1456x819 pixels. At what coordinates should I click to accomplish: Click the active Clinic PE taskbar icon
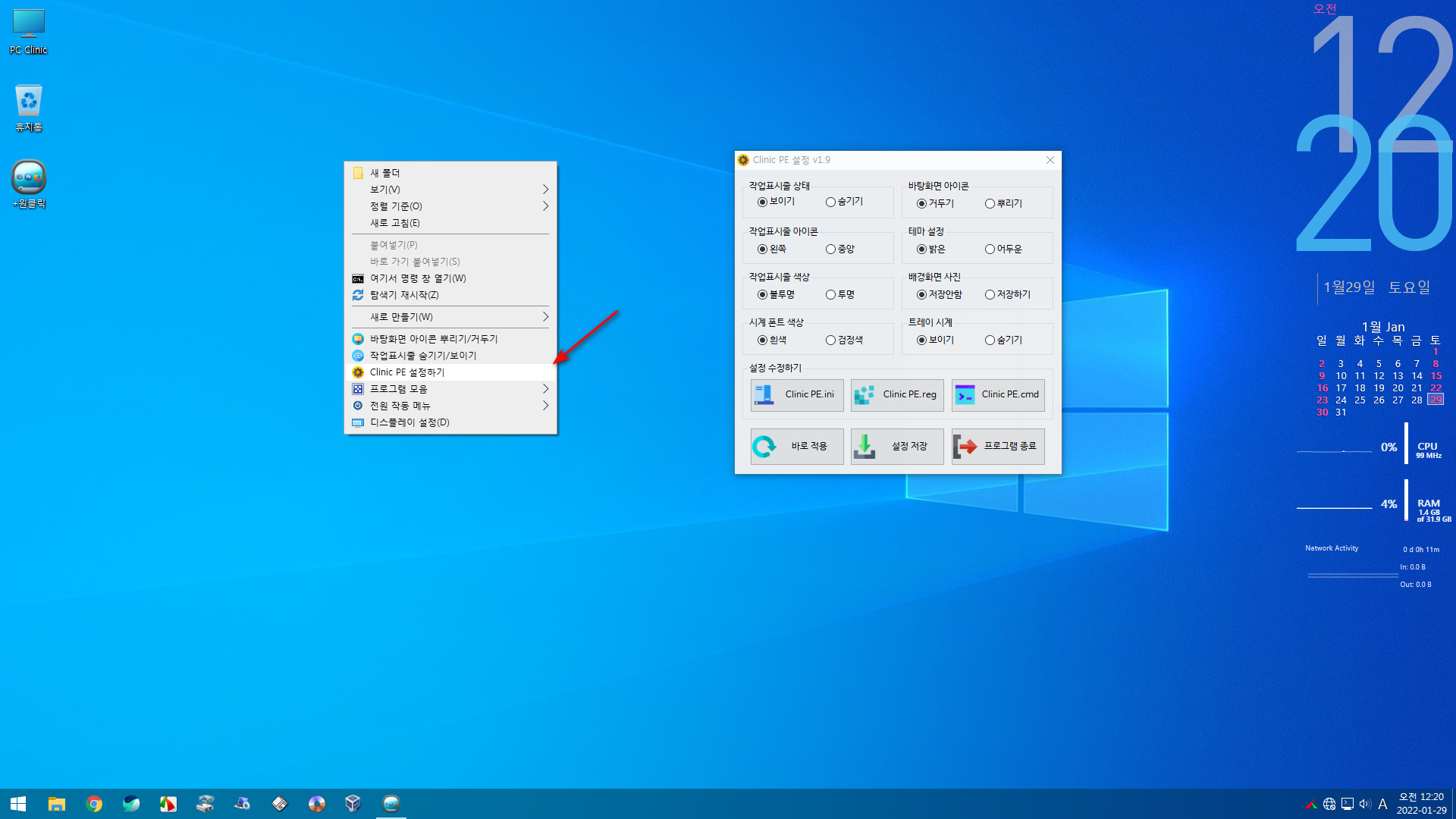tap(391, 804)
